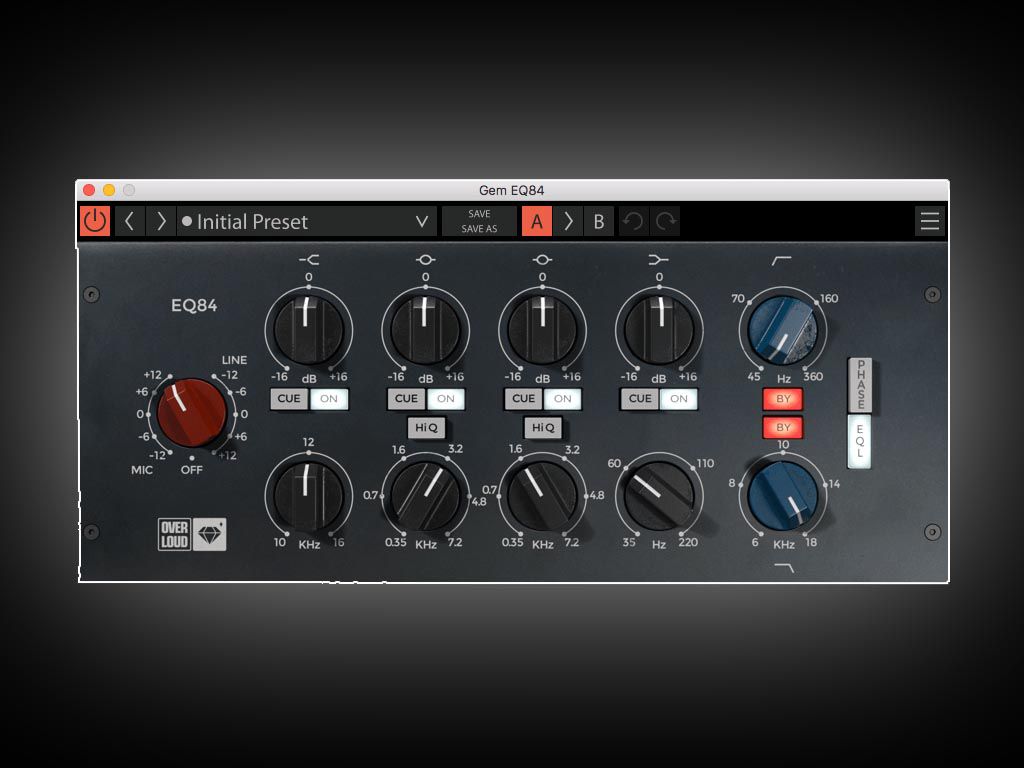Click the red close window button
Image resolution: width=1024 pixels, height=768 pixels.
89,190
